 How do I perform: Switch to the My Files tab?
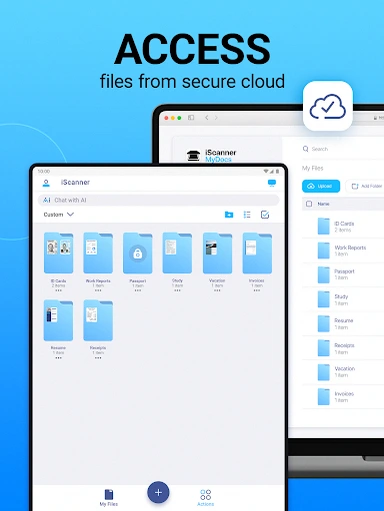(109, 498)
